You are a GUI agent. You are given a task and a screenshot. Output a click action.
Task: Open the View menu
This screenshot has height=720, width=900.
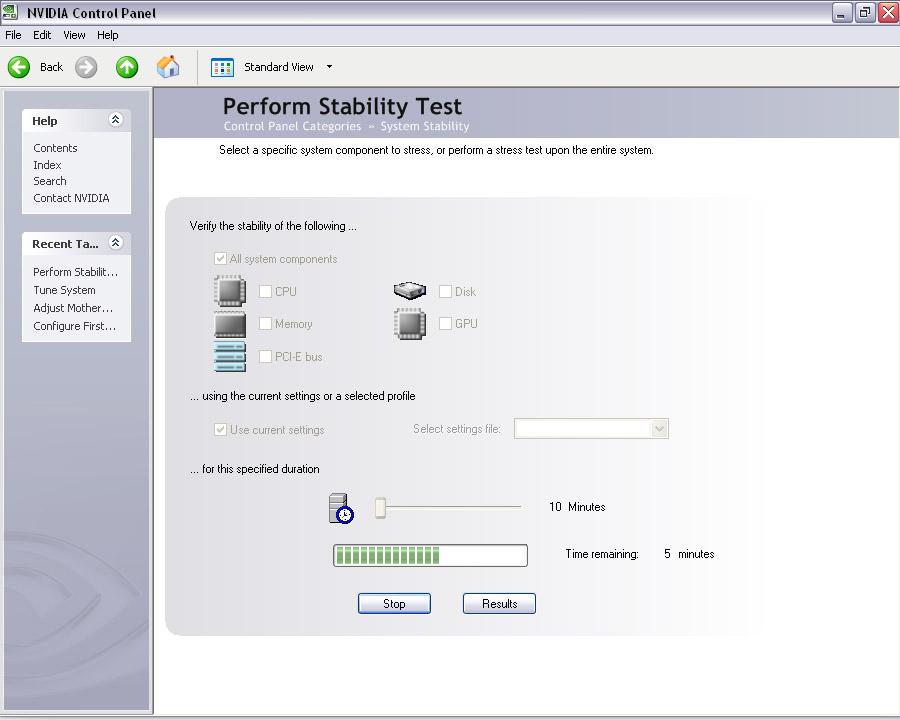tap(74, 35)
